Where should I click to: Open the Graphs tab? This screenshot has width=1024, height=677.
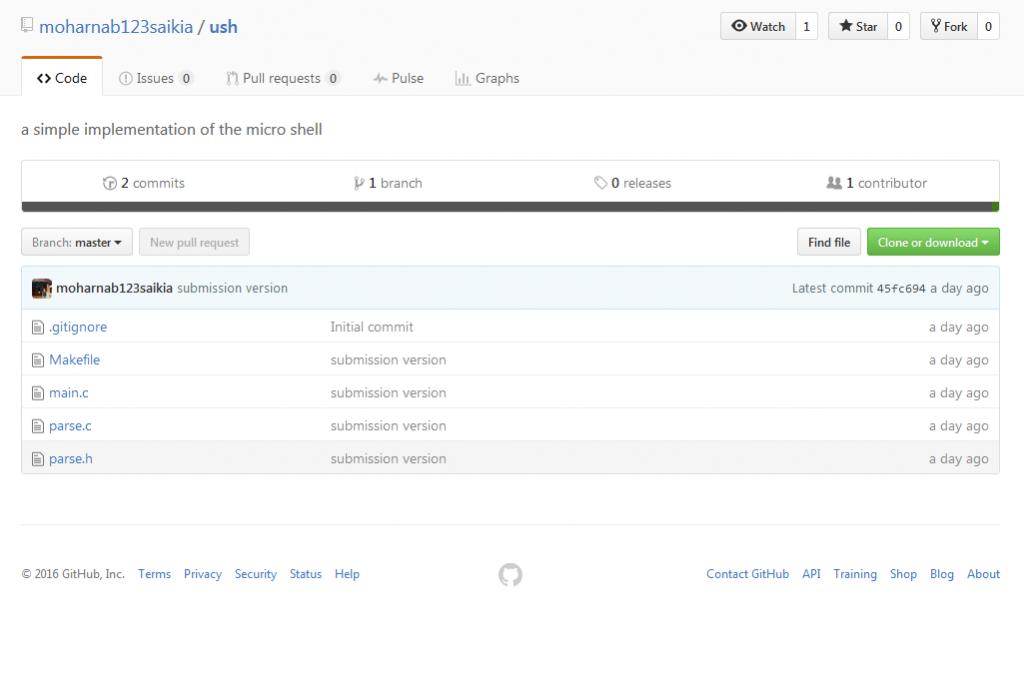(x=487, y=78)
